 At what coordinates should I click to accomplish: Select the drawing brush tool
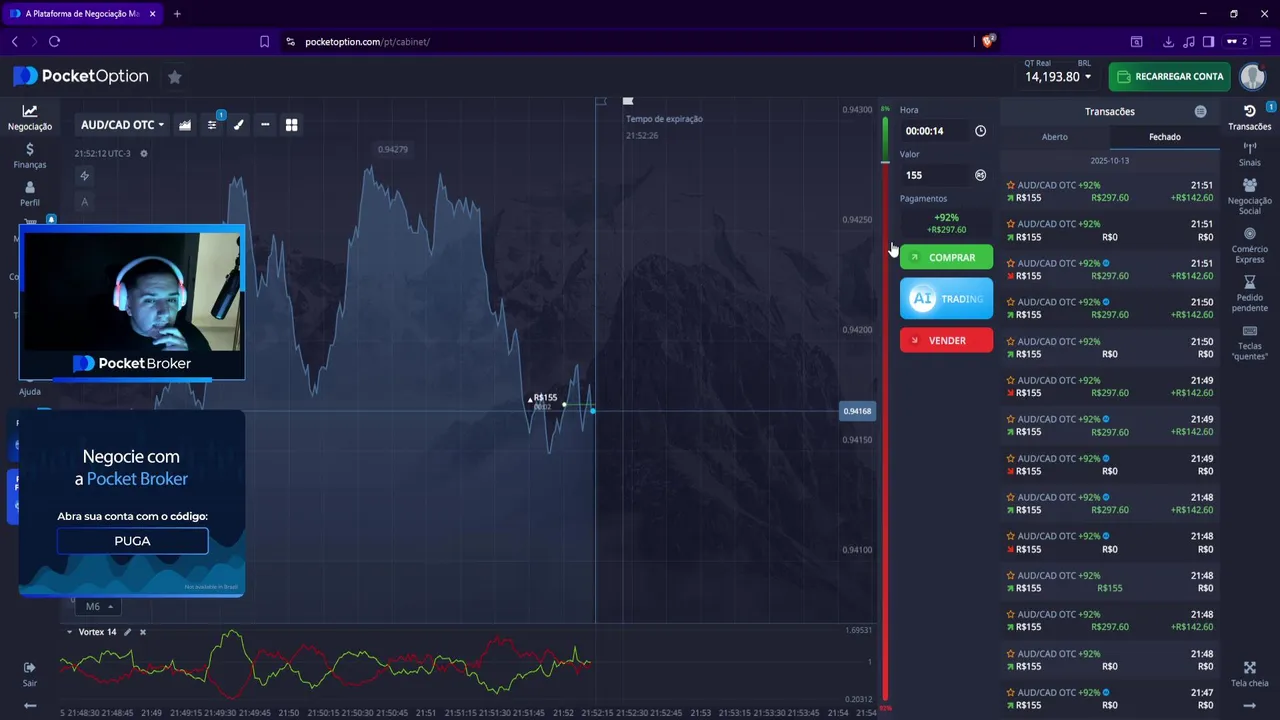click(238, 125)
